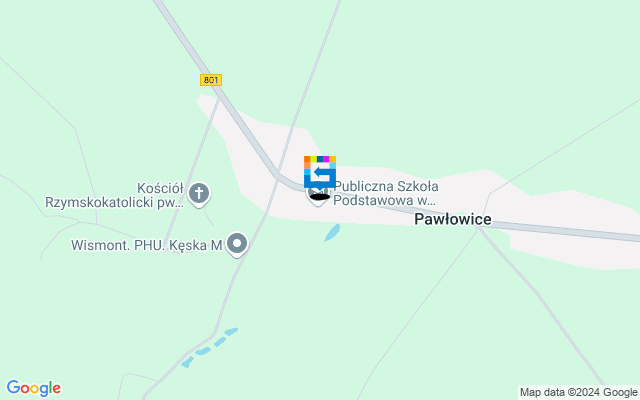Image resolution: width=640 pixels, height=400 pixels.
Task: Open Kościół Rzymskokatolicki place label
Action: 114,195
